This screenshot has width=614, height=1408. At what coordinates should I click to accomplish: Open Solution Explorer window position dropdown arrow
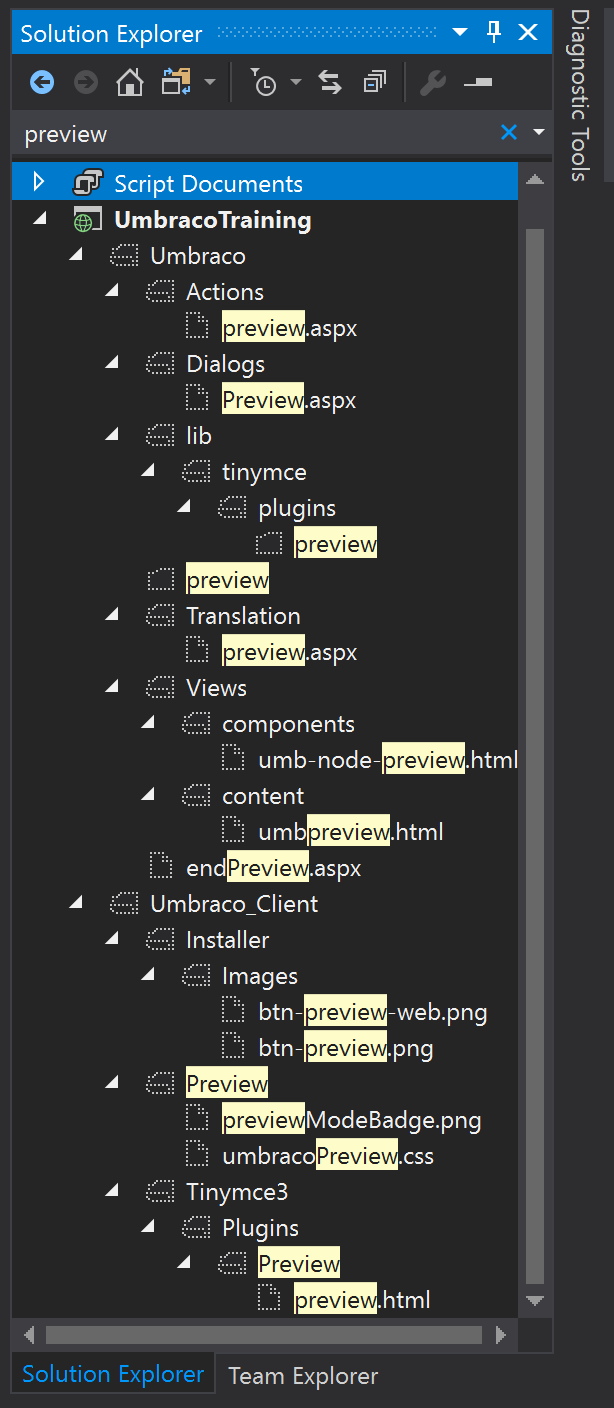[460, 33]
